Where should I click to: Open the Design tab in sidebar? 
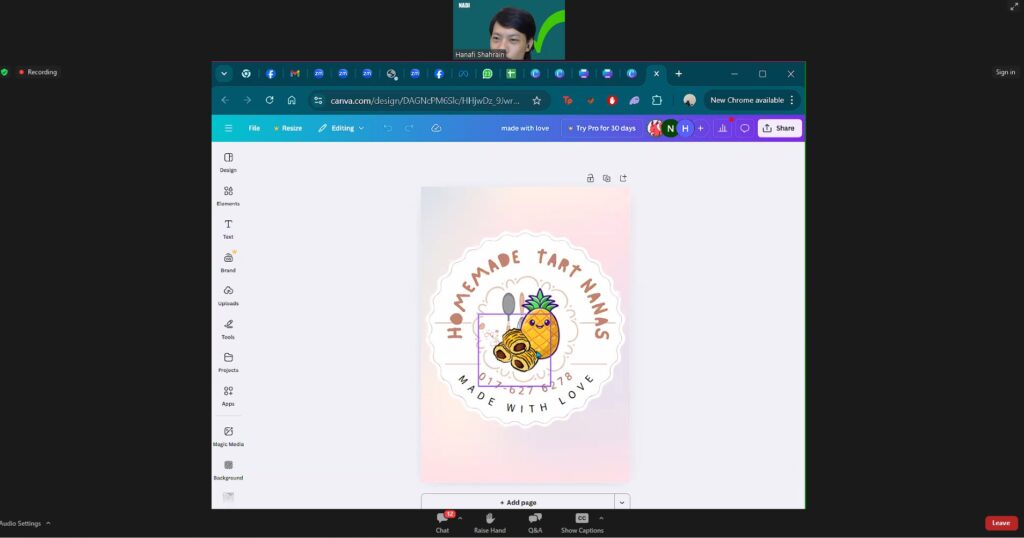[228, 161]
